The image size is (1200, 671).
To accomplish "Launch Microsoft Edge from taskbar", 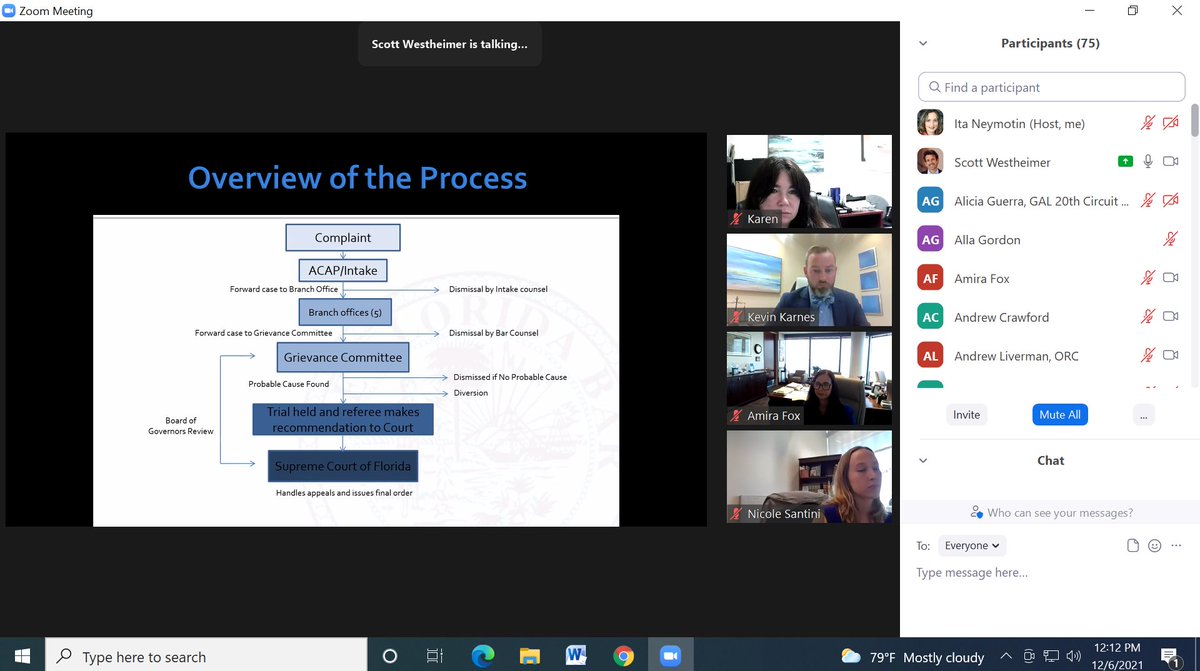I will (x=482, y=656).
